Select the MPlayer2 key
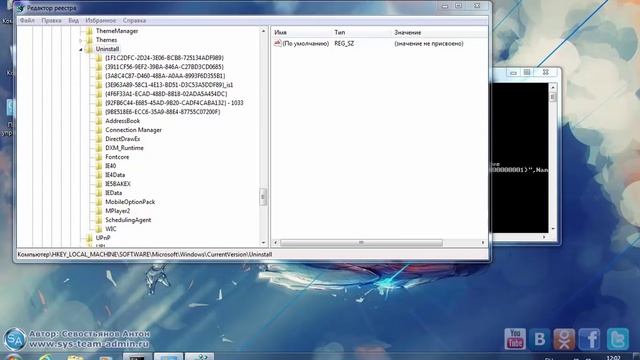The height and width of the screenshot is (360, 640). tap(118, 211)
